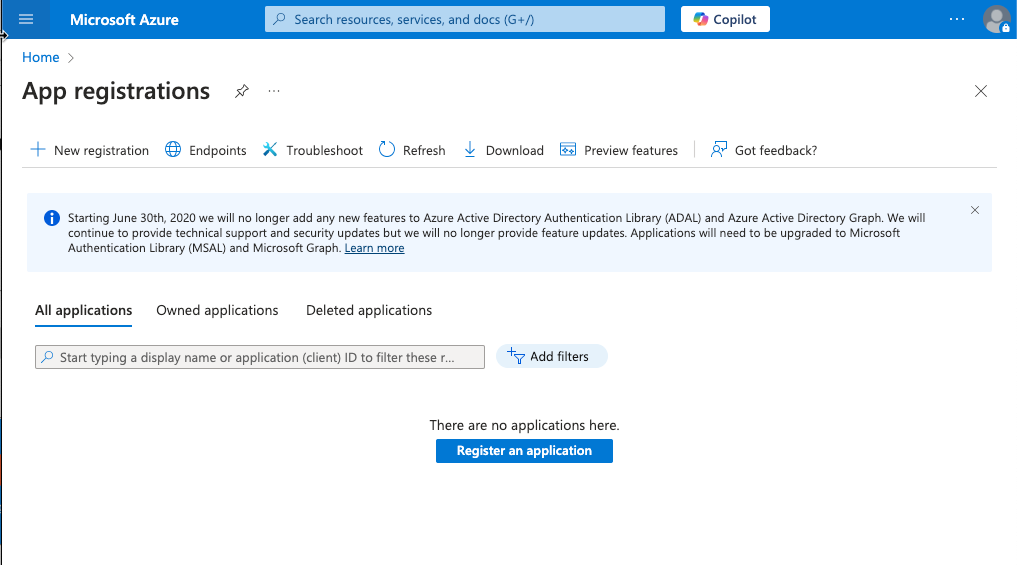Download the app registrations list
Viewport: 1017px width, 565px height.
tap(503, 150)
